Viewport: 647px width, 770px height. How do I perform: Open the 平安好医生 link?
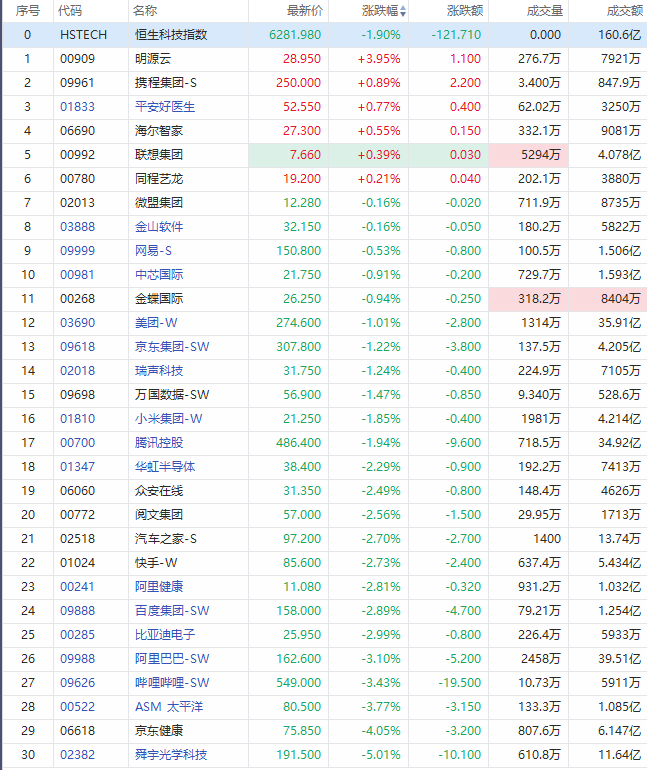[165, 107]
